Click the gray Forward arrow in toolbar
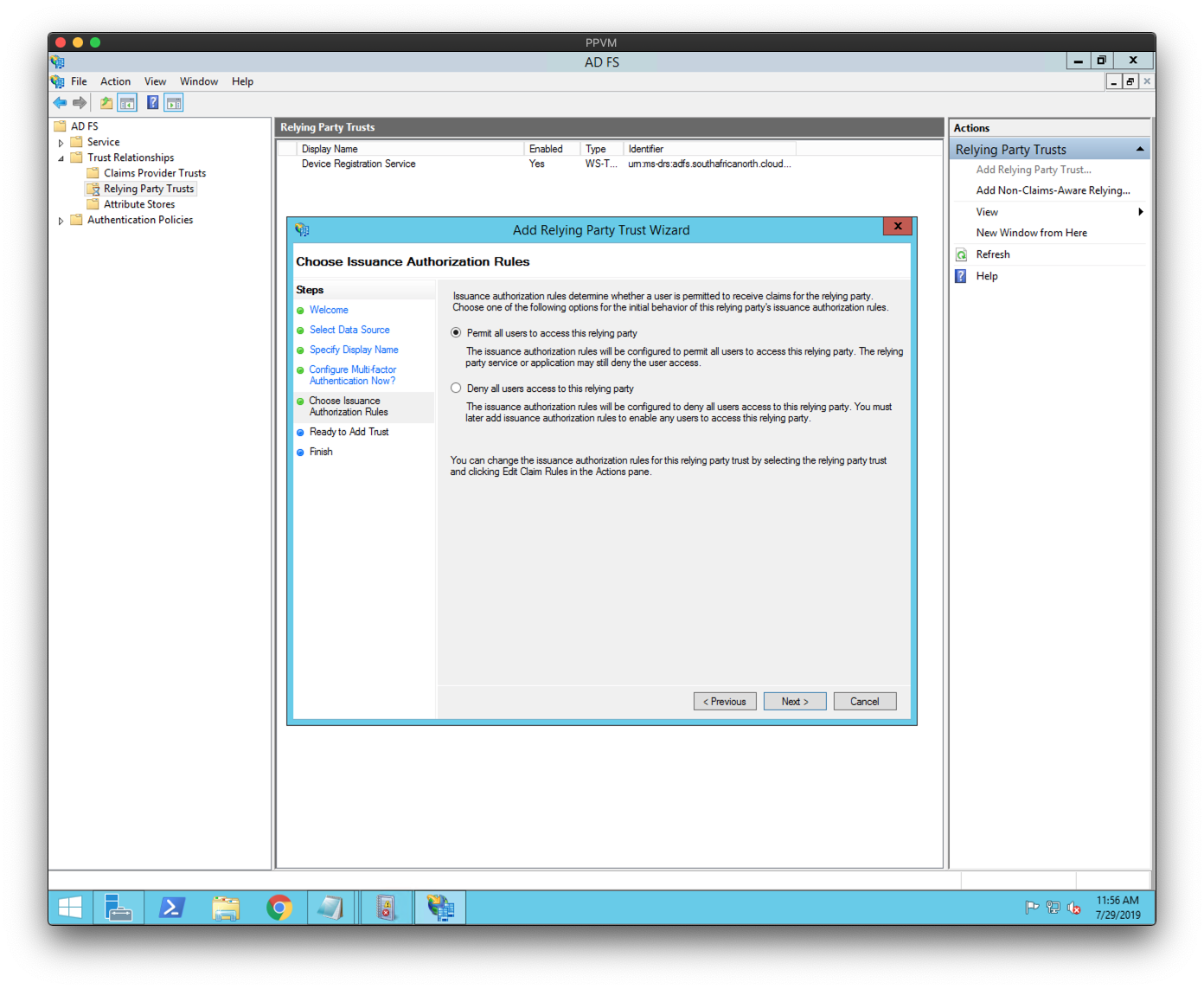The height and width of the screenshot is (989, 1204). click(80, 103)
